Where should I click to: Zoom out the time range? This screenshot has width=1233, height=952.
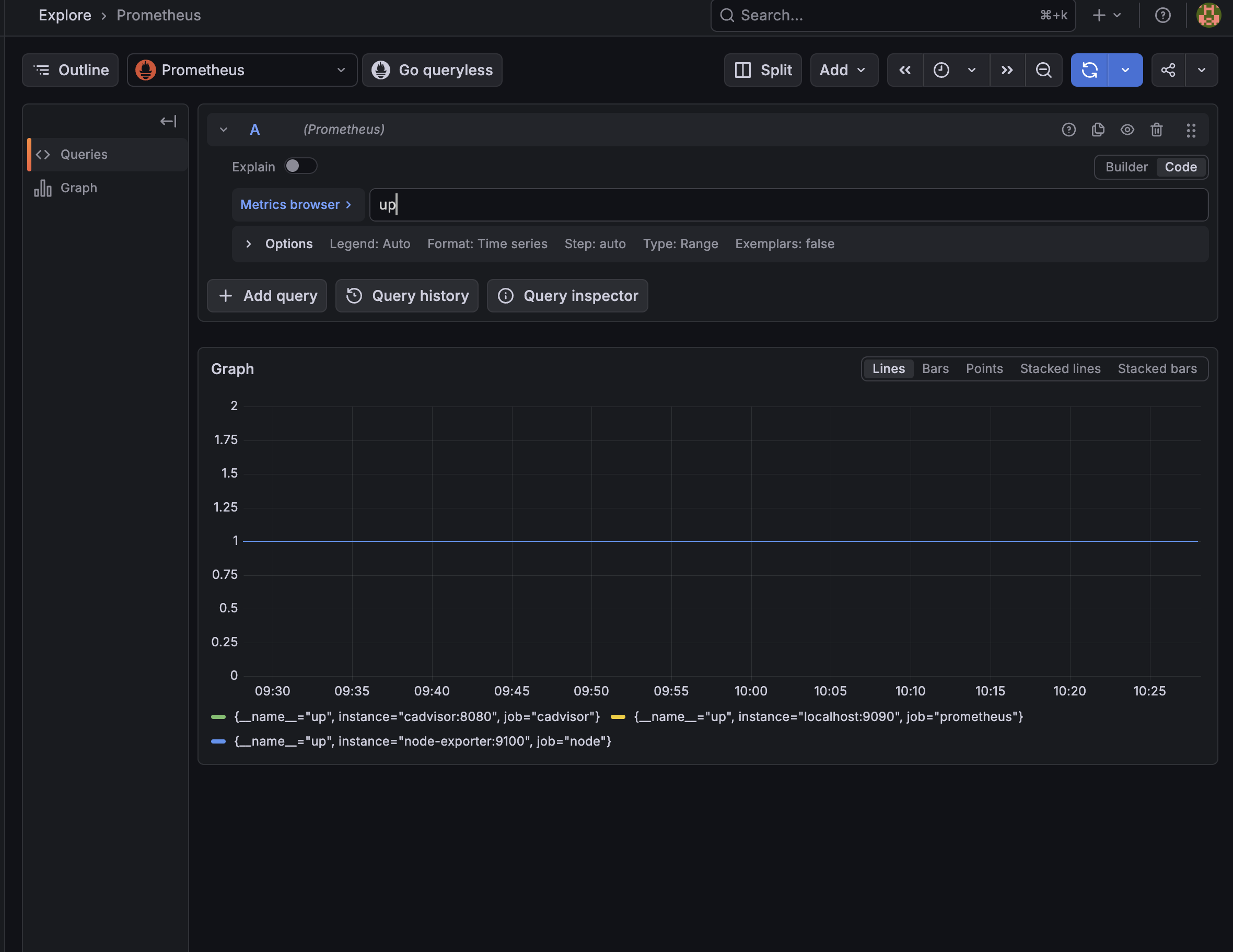point(1043,70)
